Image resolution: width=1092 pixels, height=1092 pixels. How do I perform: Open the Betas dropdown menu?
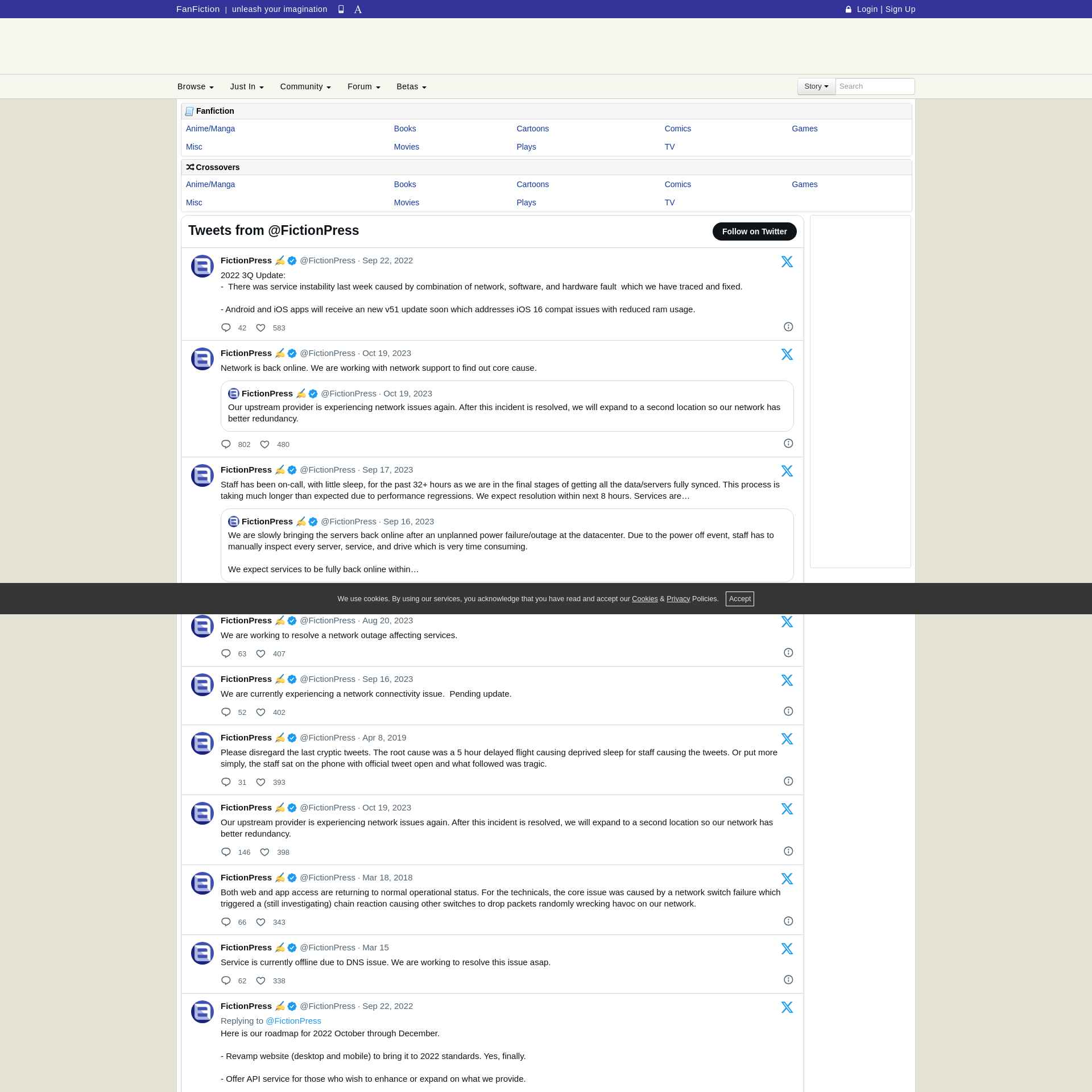(411, 86)
